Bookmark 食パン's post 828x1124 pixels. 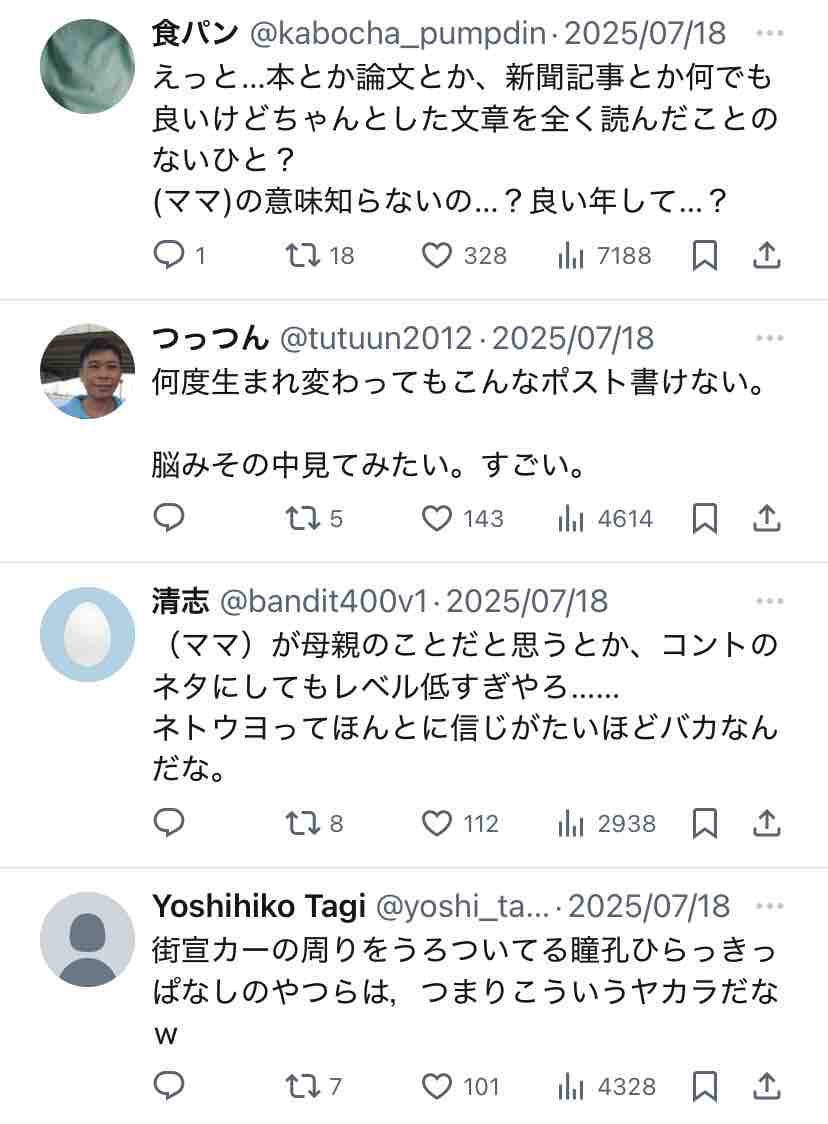point(705,256)
